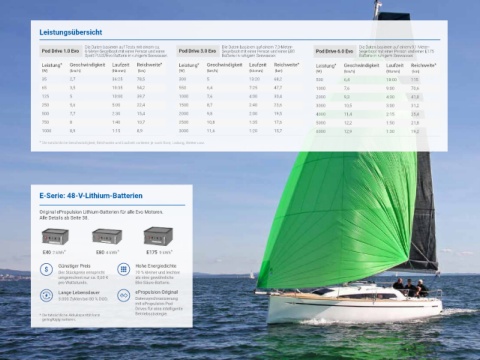Click the dollar sign Günstiger Preis icon
This screenshot has width=480, height=360.
46,269
